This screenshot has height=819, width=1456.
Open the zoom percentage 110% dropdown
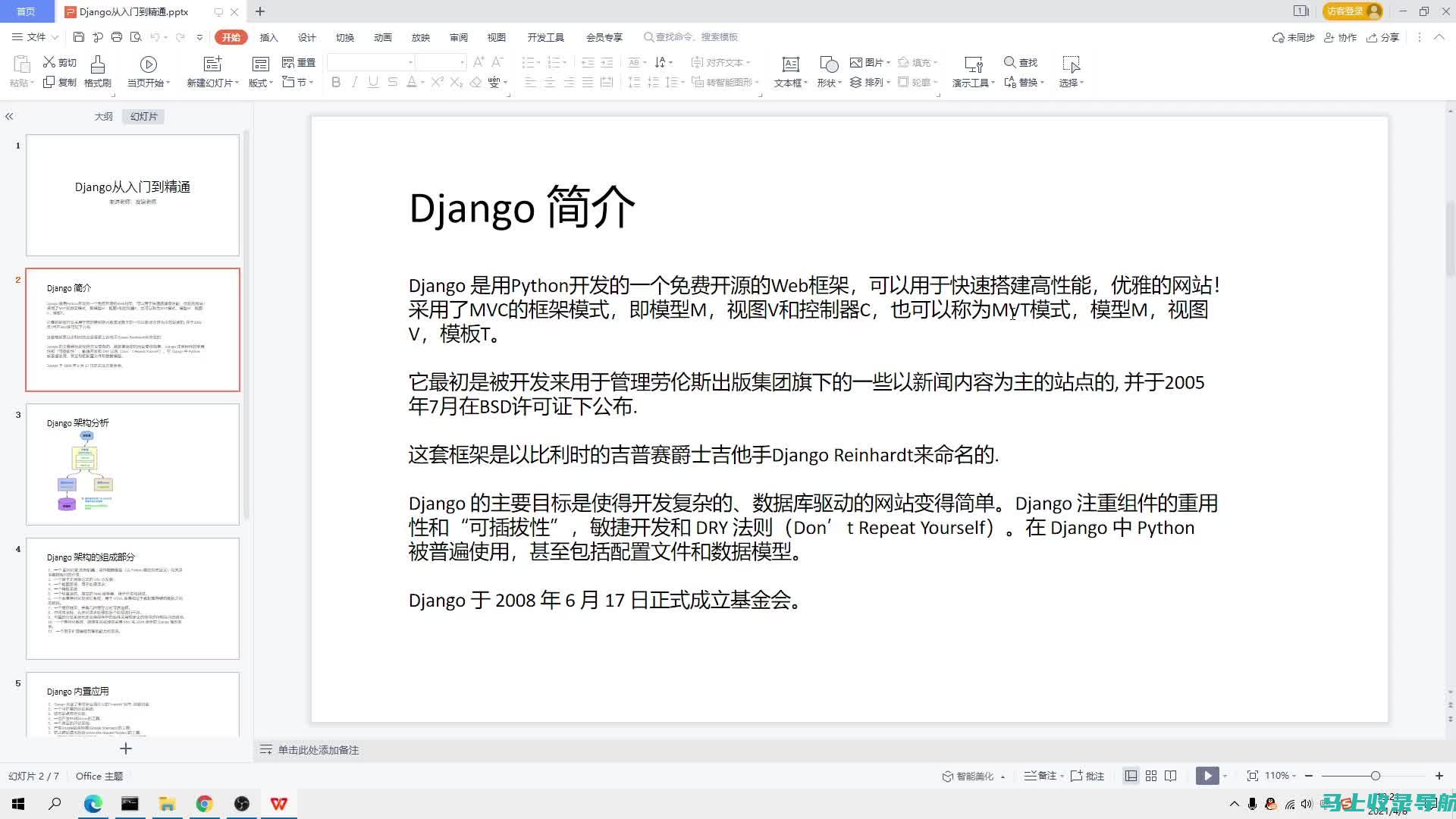tap(1280, 776)
